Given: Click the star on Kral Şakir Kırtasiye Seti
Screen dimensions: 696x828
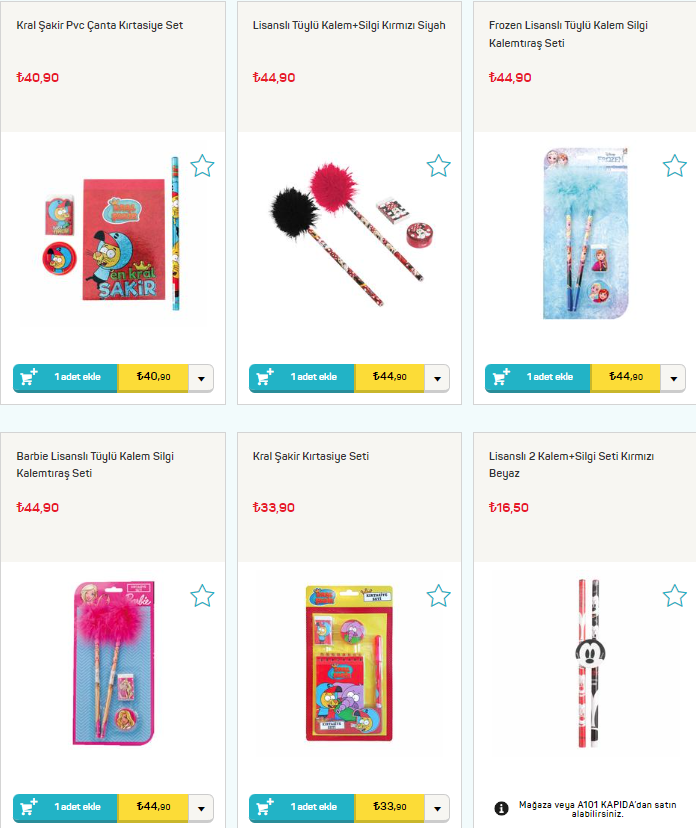Looking at the screenshot, I should coord(438,596).
